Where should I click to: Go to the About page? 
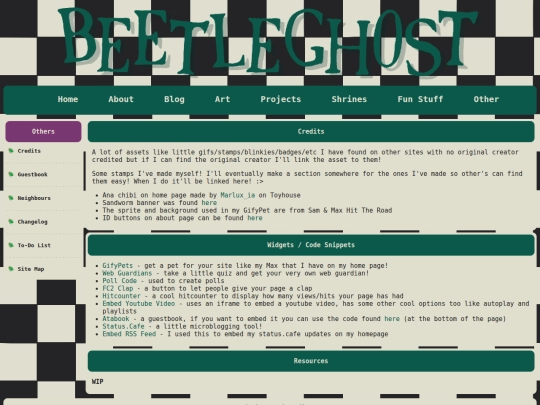121,99
